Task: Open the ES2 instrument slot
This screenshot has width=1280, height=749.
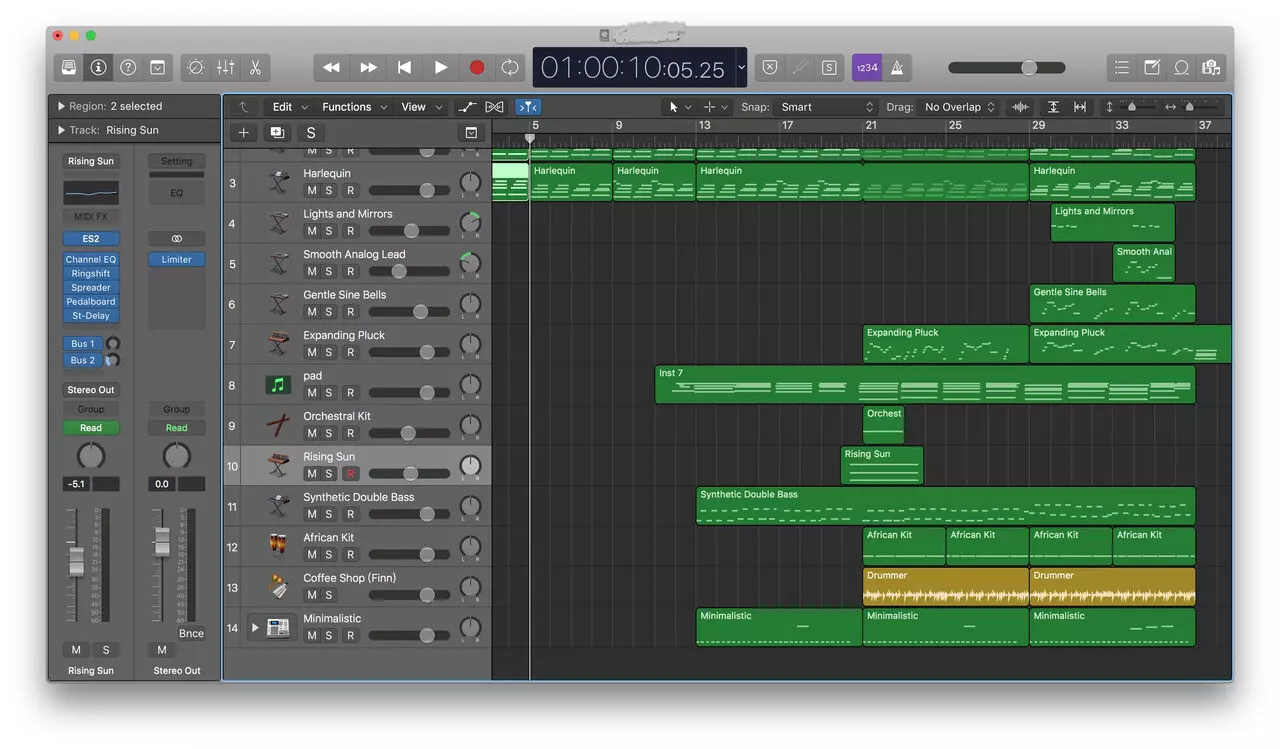Action: (91, 238)
